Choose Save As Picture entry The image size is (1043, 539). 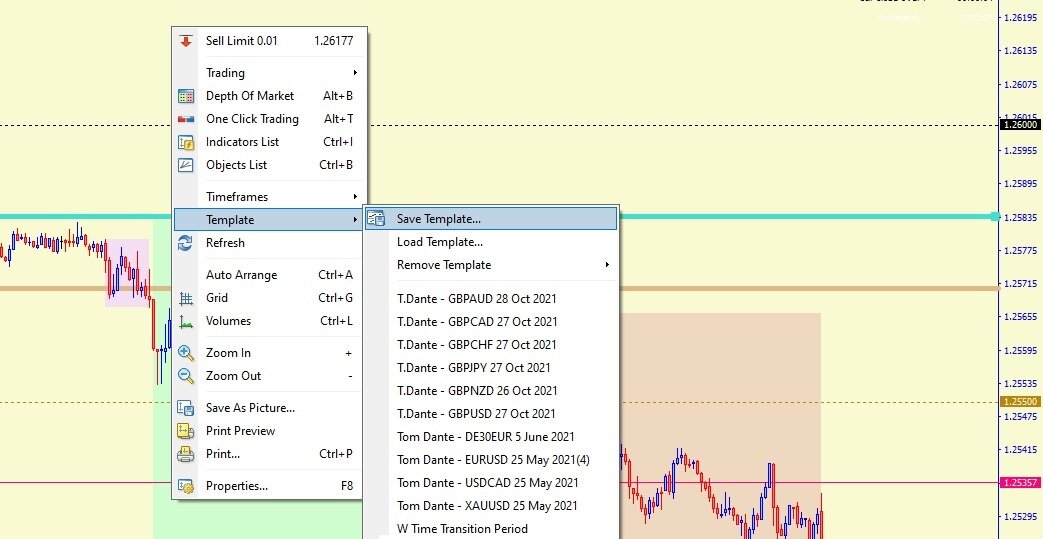click(x=269, y=408)
